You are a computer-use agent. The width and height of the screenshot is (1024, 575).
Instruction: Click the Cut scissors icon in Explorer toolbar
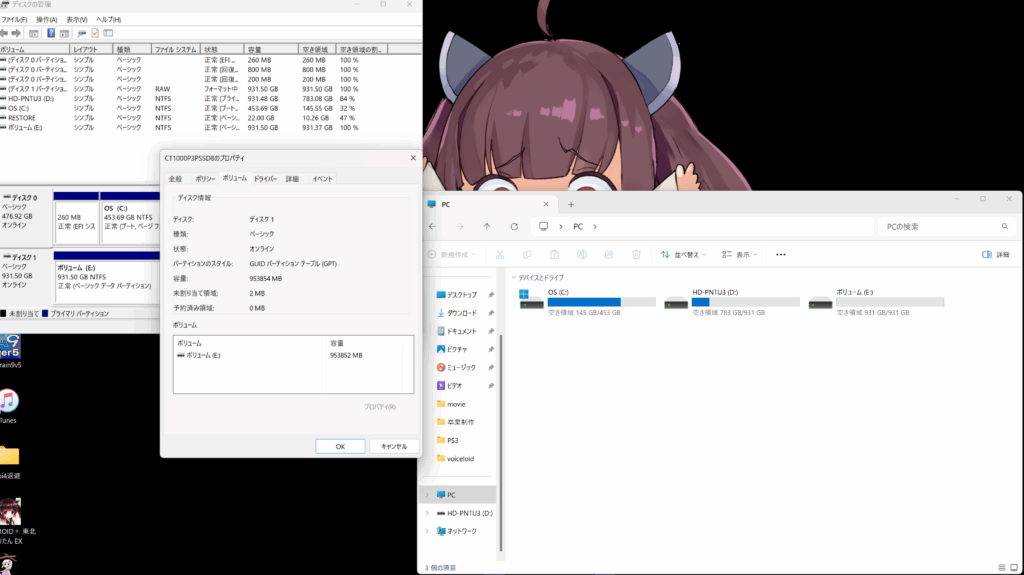(x=500, y=255)
